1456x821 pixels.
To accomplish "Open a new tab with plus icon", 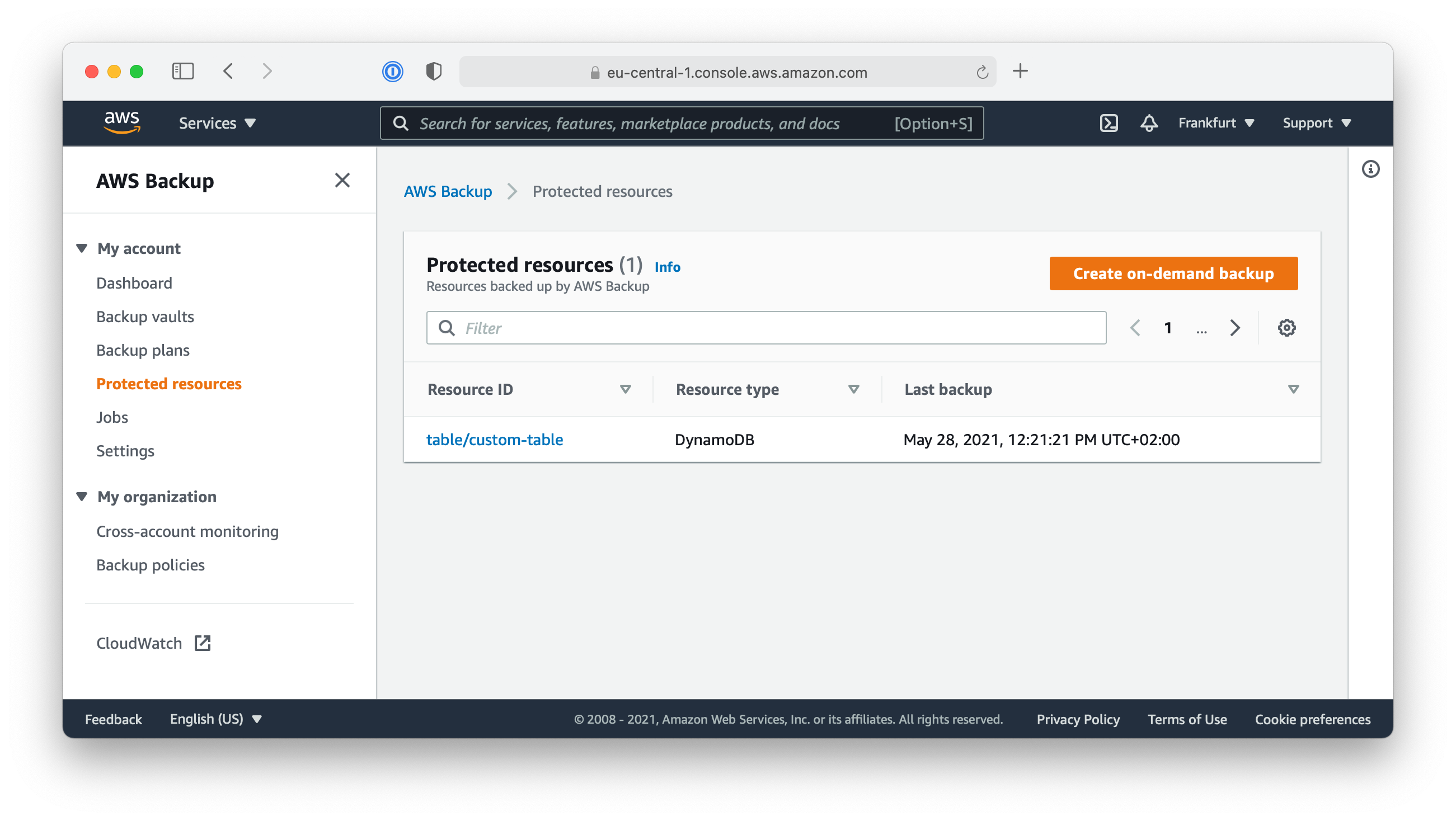I will 1020,71.
